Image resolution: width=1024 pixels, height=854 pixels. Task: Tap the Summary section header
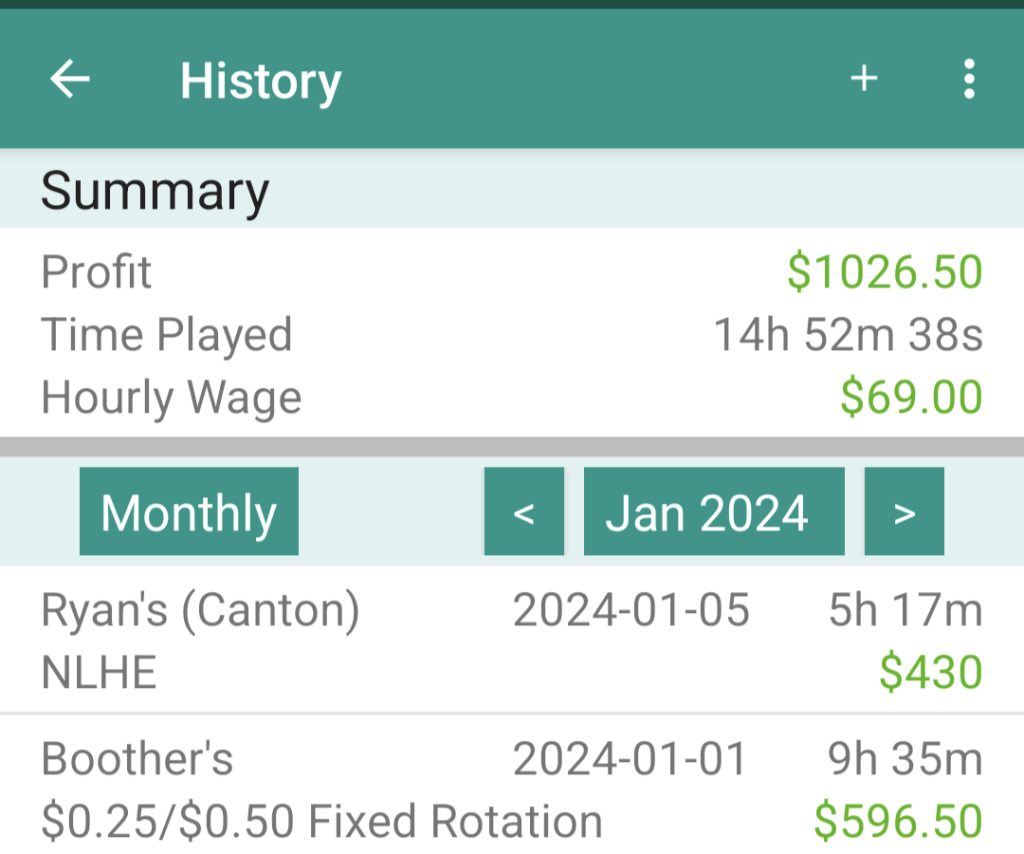155,190
